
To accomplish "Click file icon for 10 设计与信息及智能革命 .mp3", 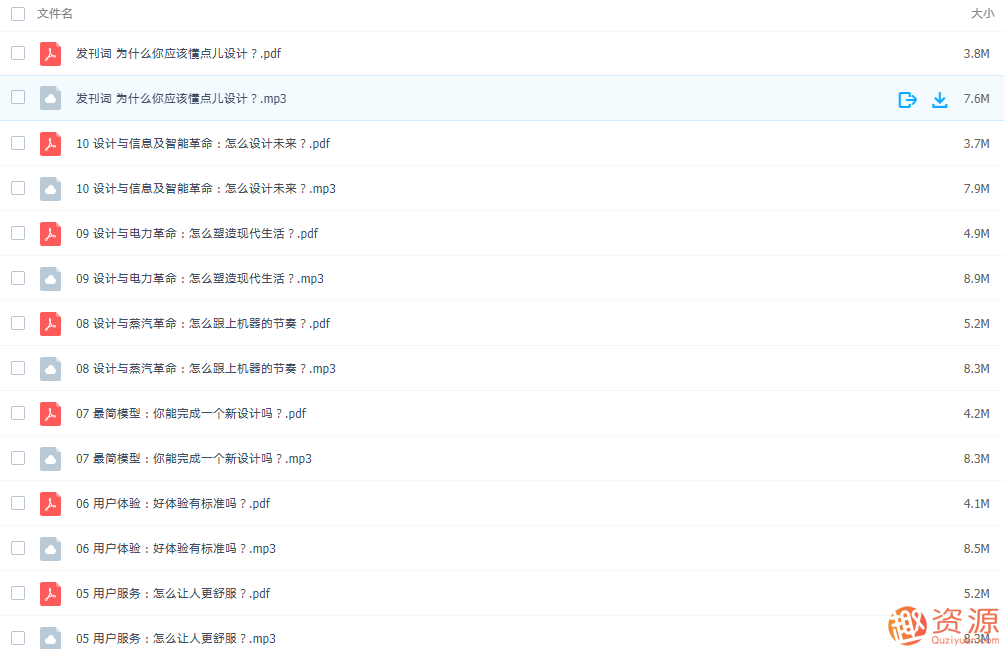I will click(50, 189).
